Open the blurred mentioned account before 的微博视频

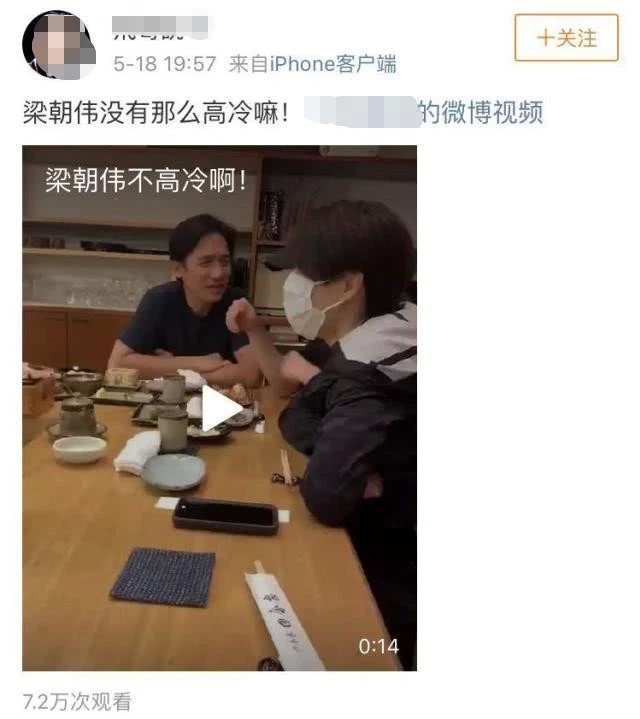362,111
